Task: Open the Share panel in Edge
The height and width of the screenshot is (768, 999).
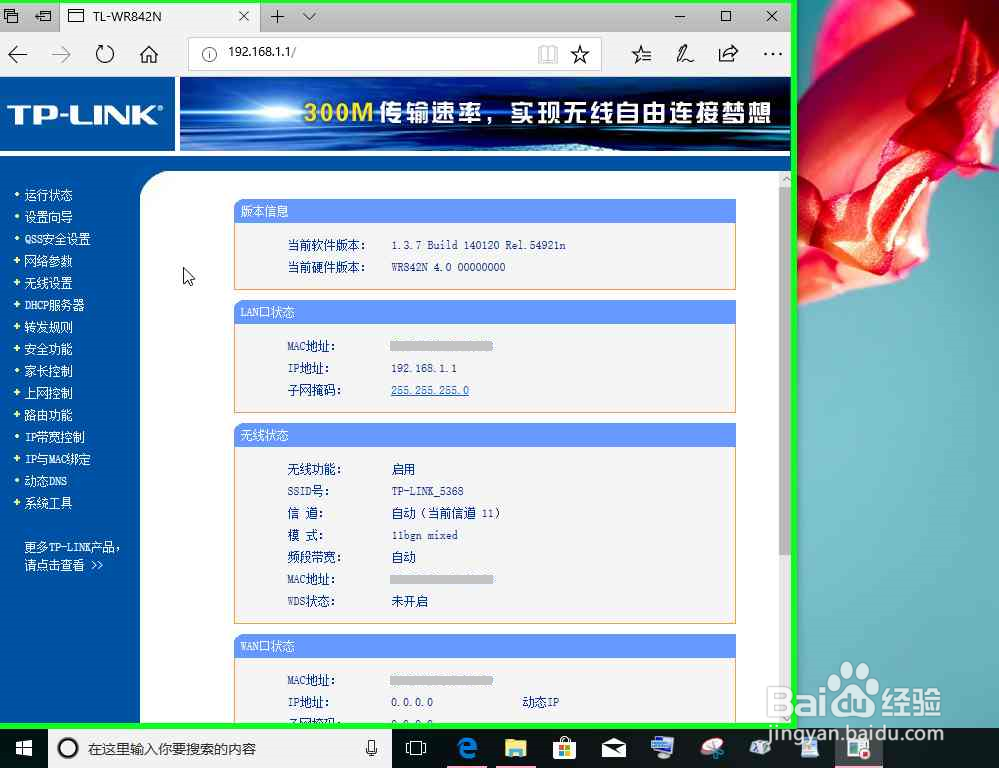Action: [x=728, y=55]
